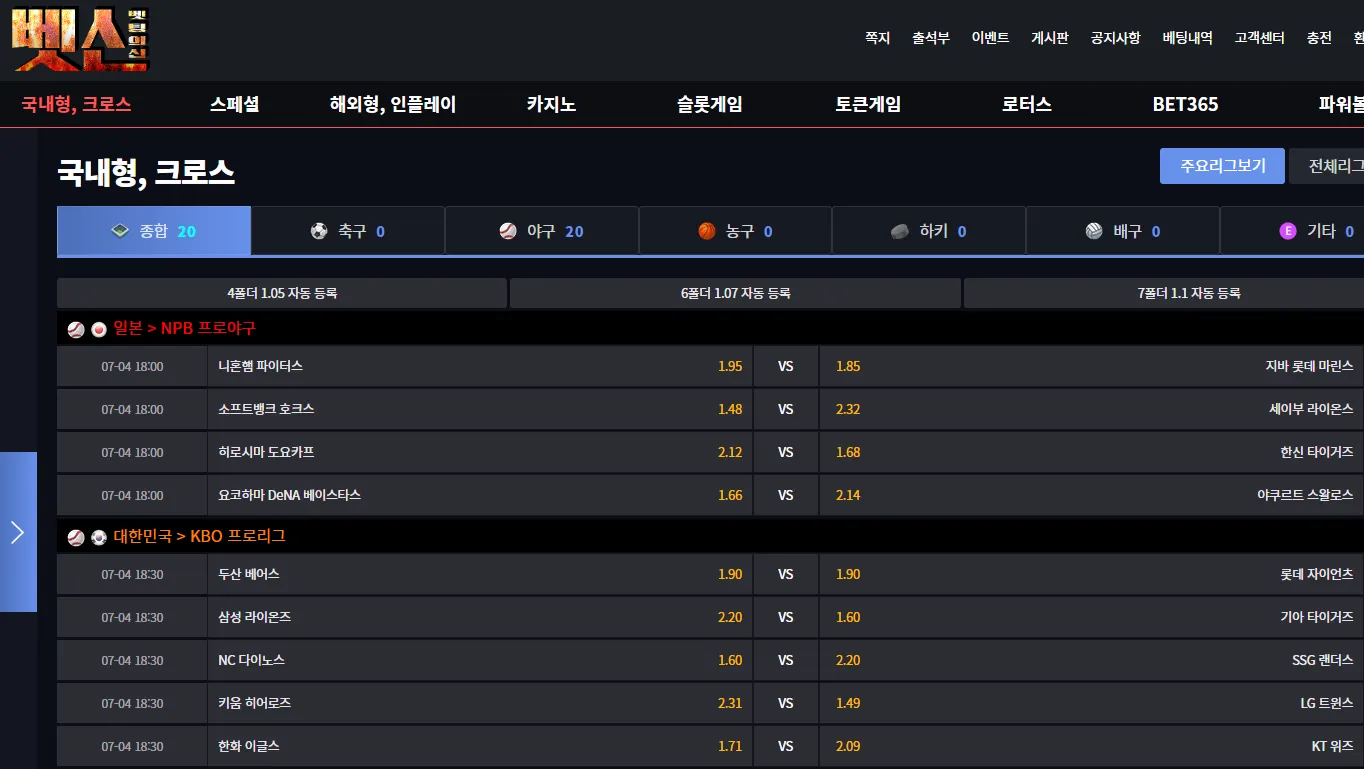1364x769 pixels.
Task: Open the 쪽지 messages link
Action: point(877,38)
